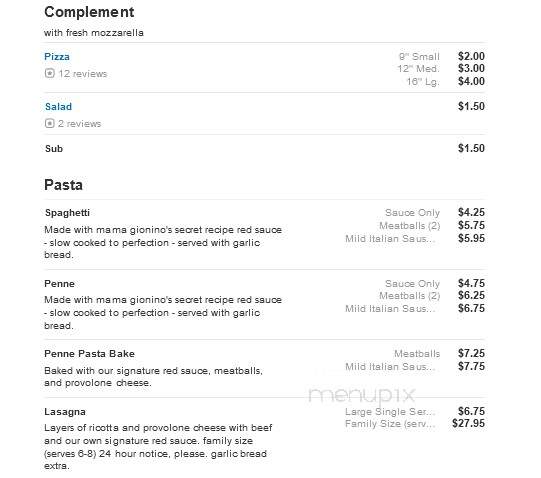Click the review icon under Salad
Screen dimensions: 541x478
pyautogui.click(x=50, y=123)
